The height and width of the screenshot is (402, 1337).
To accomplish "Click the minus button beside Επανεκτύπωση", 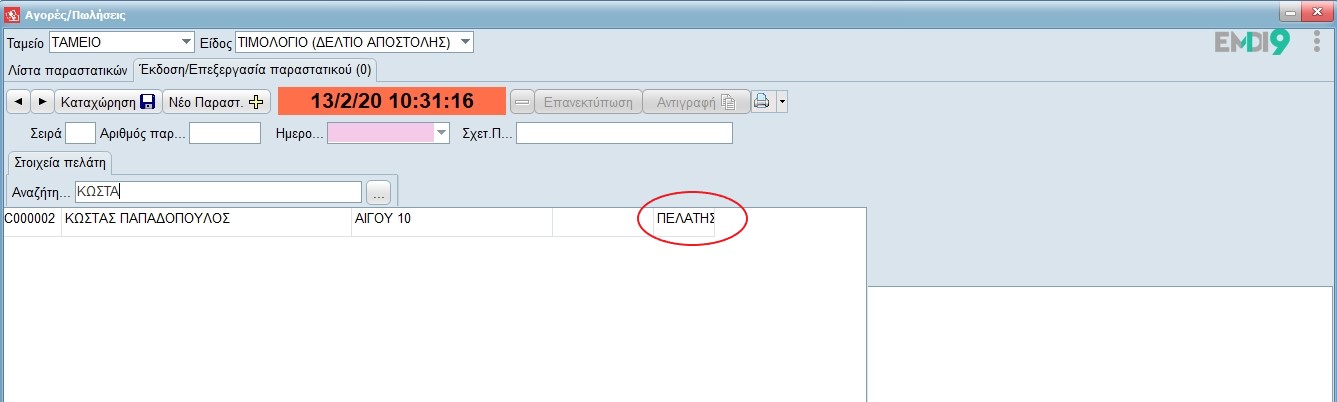I will pos(522,101).
